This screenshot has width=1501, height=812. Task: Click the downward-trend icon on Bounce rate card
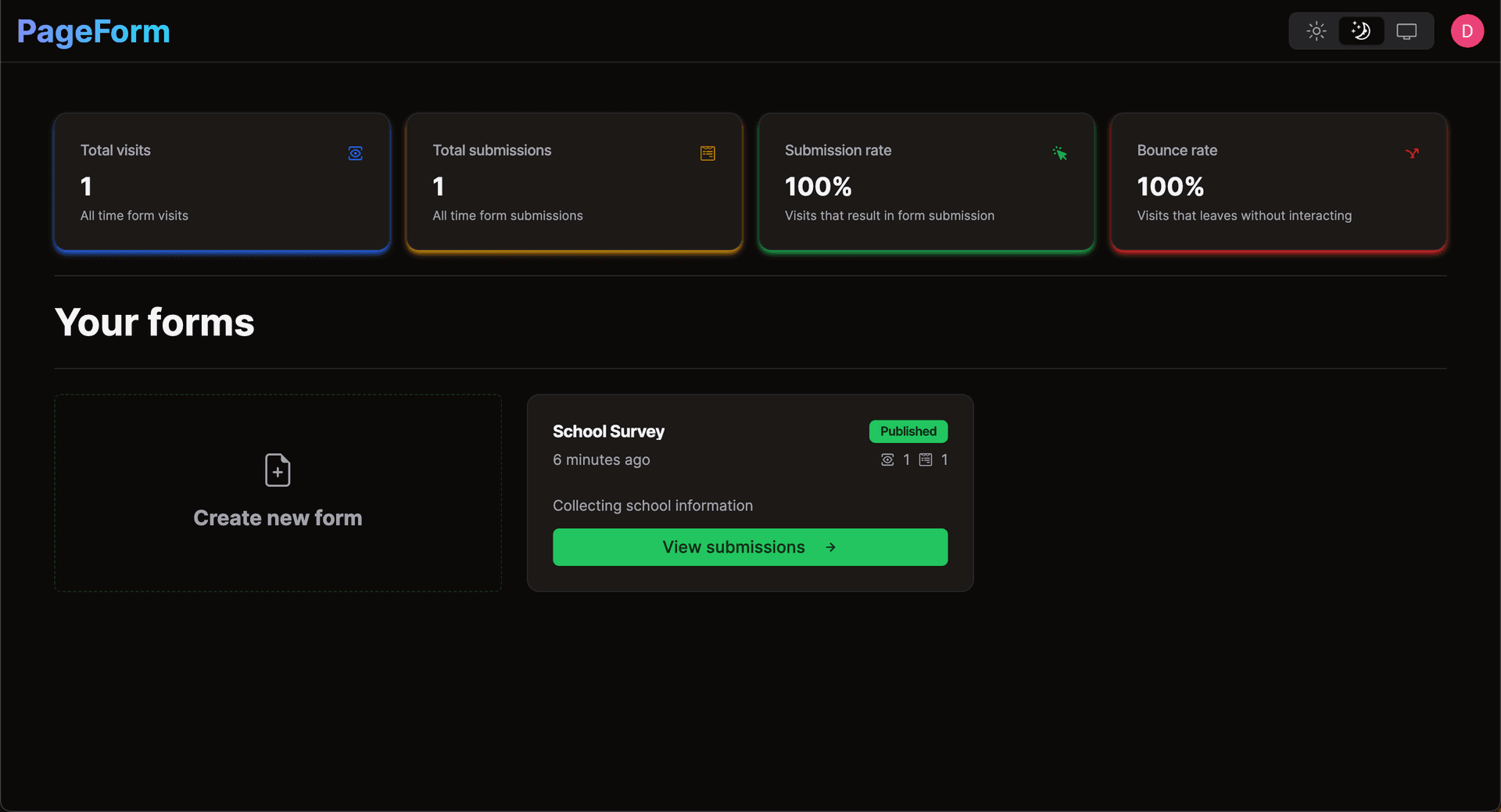(x=1413, y=153)
